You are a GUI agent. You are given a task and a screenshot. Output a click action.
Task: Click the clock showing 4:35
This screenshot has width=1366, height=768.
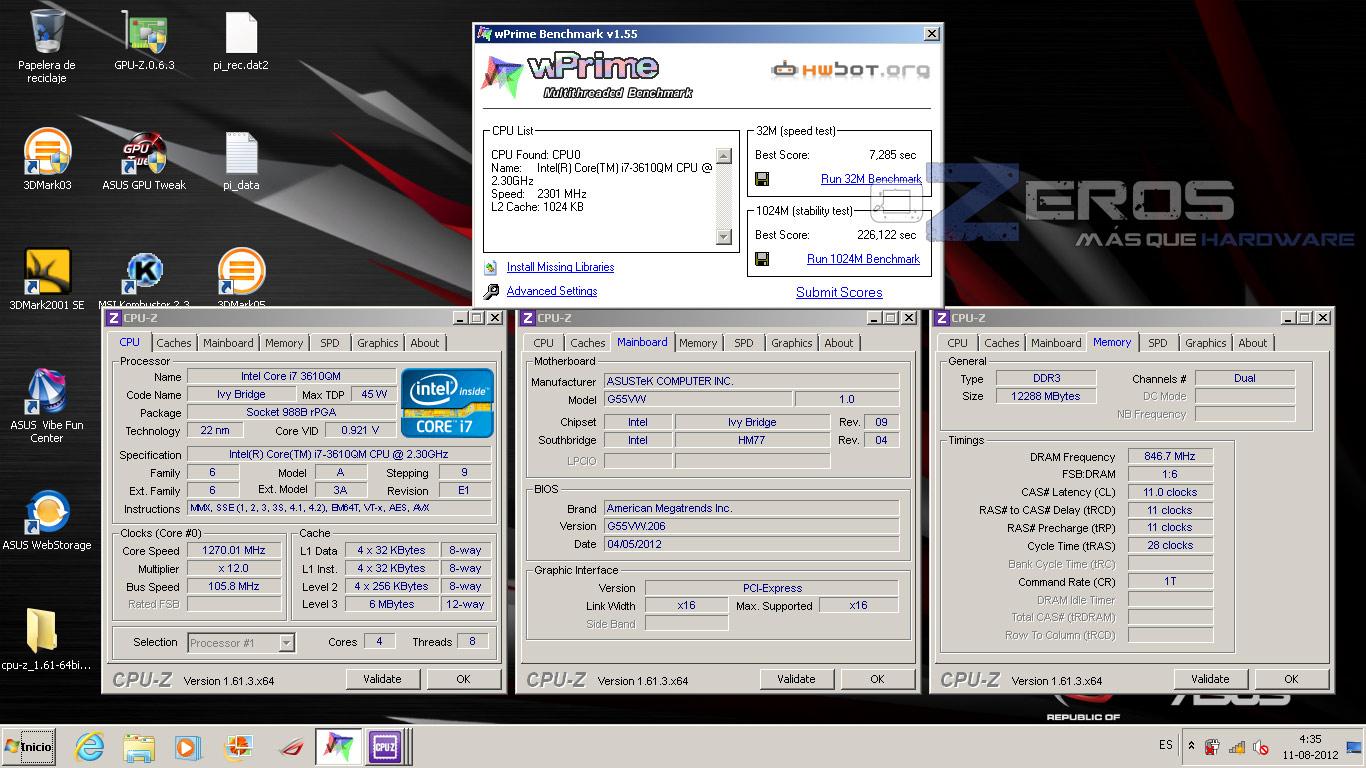pyautogui.click(x=1310, y=747)
